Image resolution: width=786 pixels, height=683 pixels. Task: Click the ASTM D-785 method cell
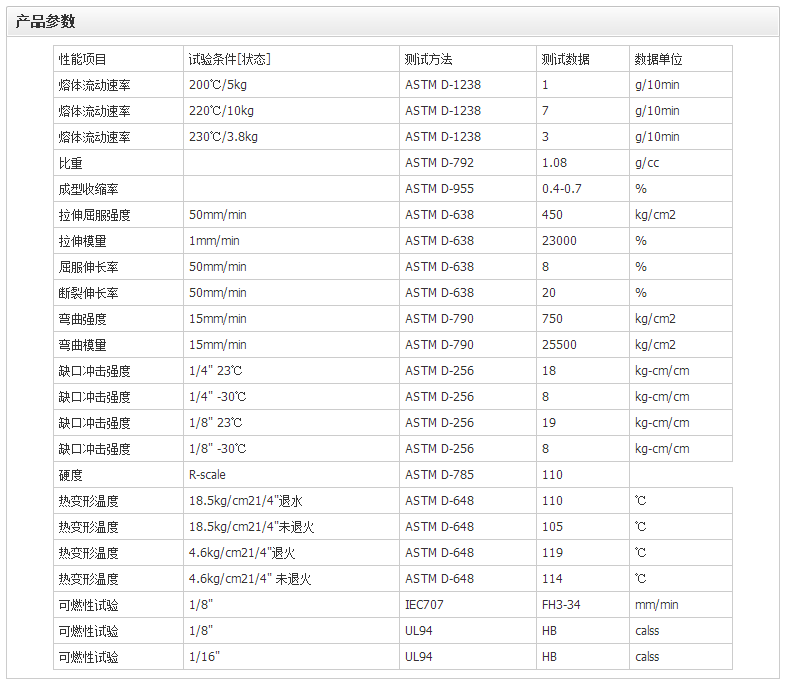click(468, 476)
